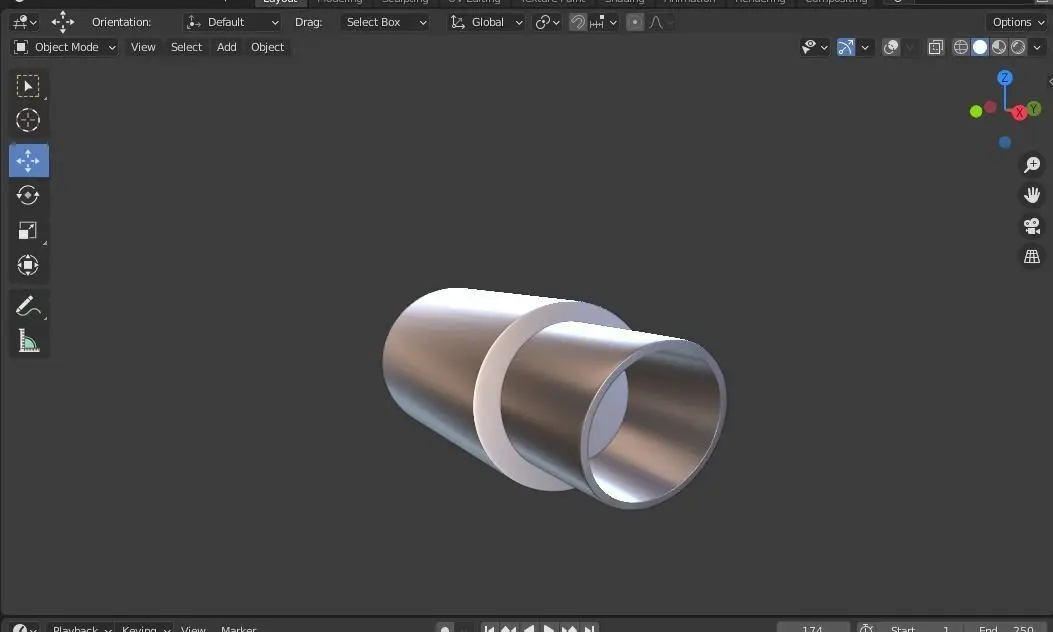Click the zoom magnifier viewport icon
Viewport: 1053px width, 632px height.
1032,165
